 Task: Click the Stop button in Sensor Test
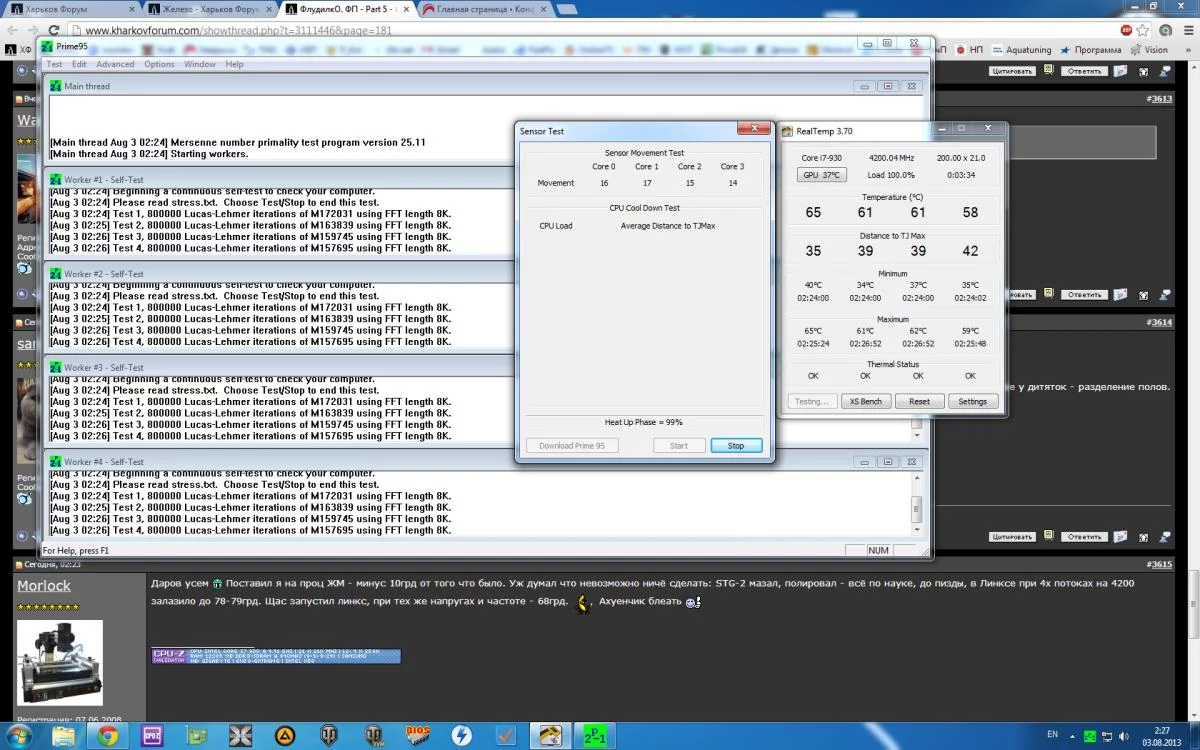736,446
